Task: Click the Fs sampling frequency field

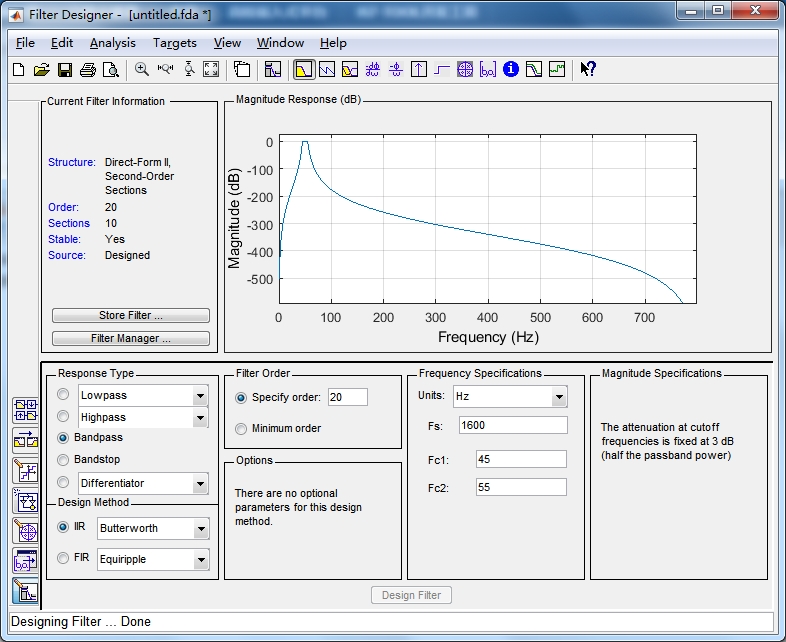Action: (x=513, y=425)
